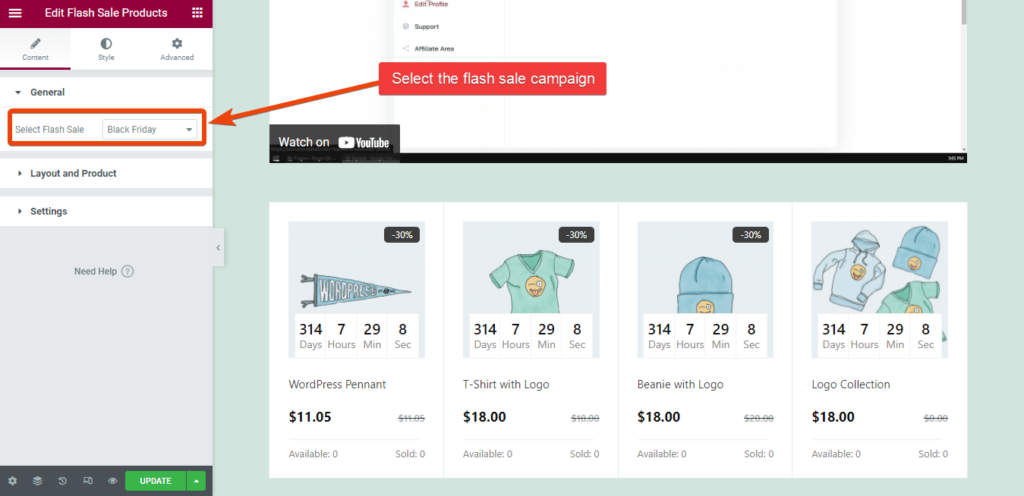
Task: Switch to the Advanced tab
Action: click(177, 49)
